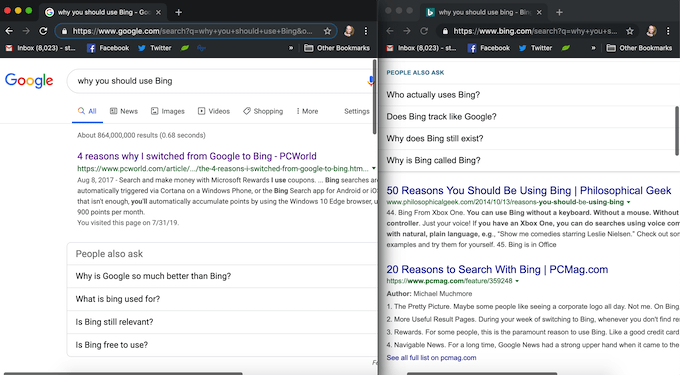Close the Bing search tab
The height and width of the screenshot is (375, 680).
coord(539,12)
